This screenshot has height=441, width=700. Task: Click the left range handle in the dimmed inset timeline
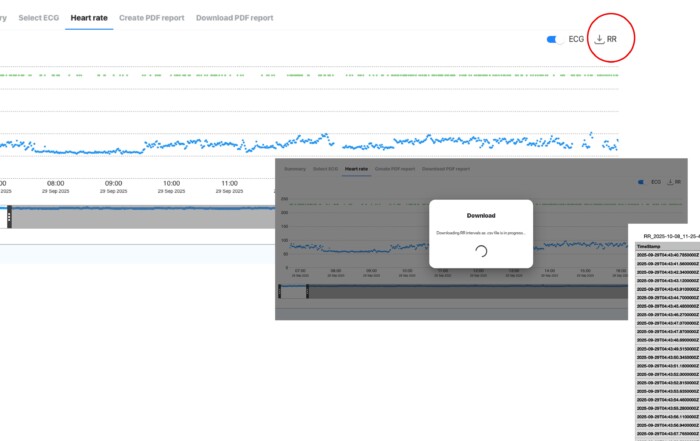[281, 291]
